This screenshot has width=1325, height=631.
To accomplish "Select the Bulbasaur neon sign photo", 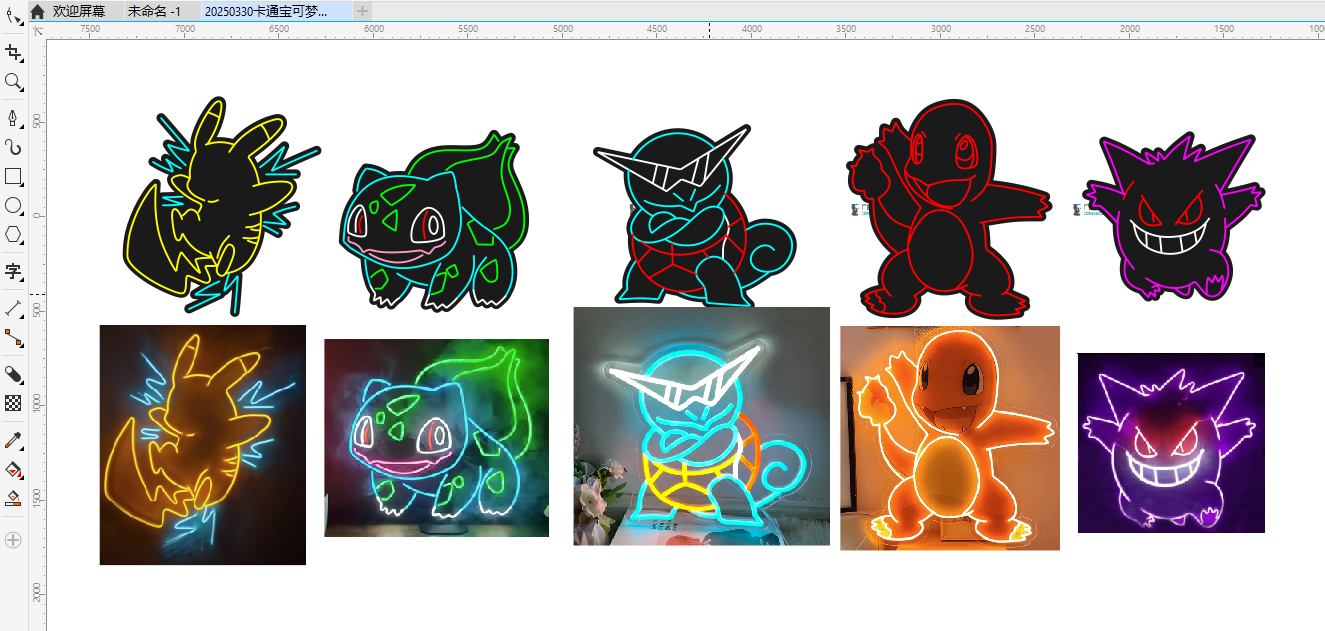I will tap(436, 438).
